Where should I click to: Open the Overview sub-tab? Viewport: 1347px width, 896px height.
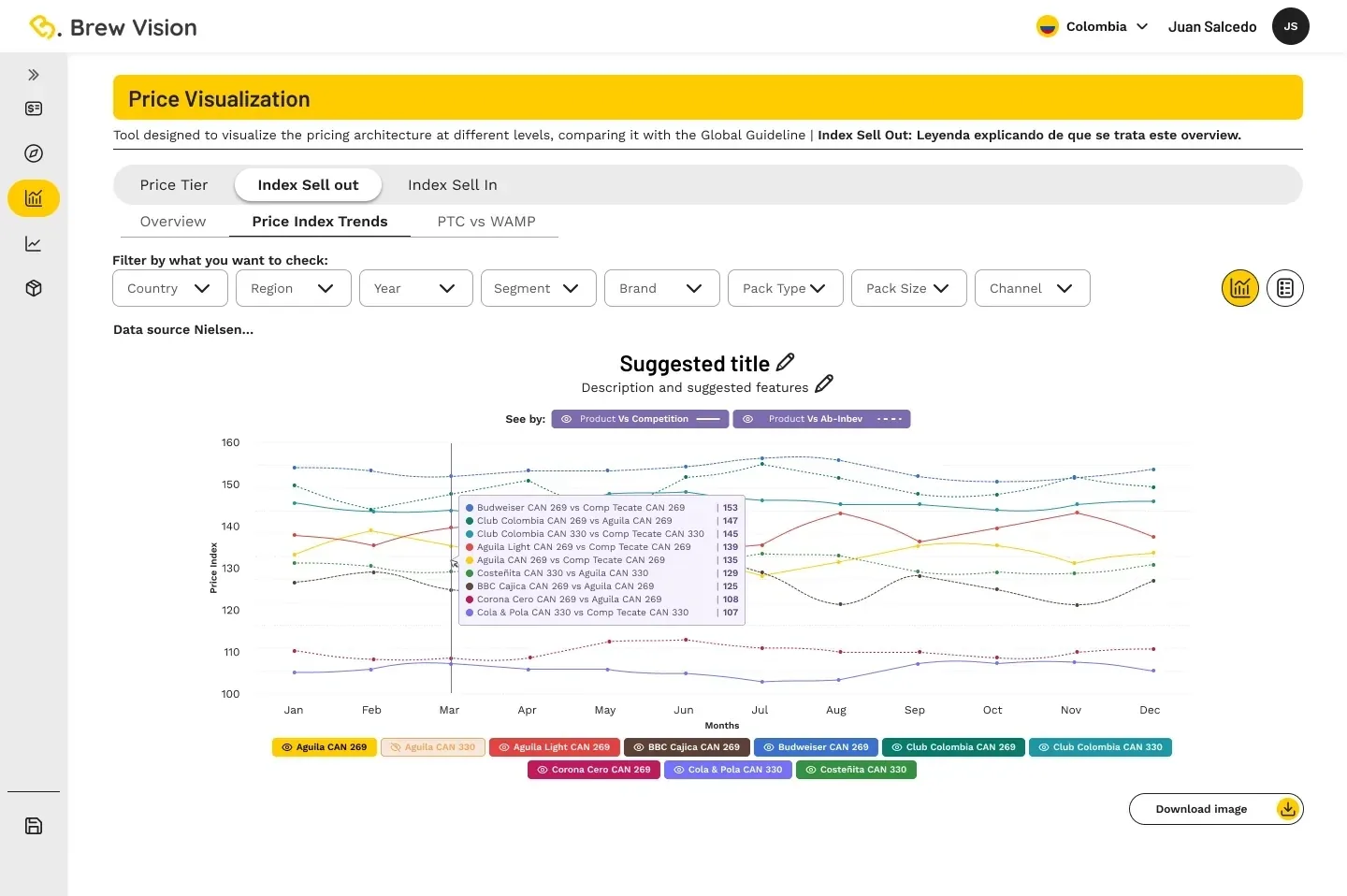point(173,222)
